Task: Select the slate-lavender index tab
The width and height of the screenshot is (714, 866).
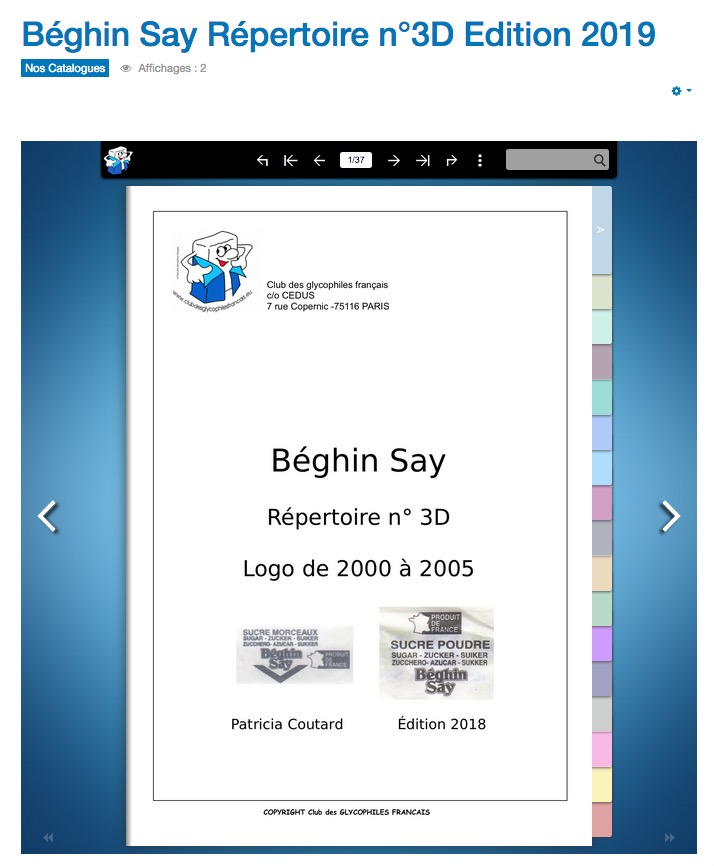Action: pos(601,679)
